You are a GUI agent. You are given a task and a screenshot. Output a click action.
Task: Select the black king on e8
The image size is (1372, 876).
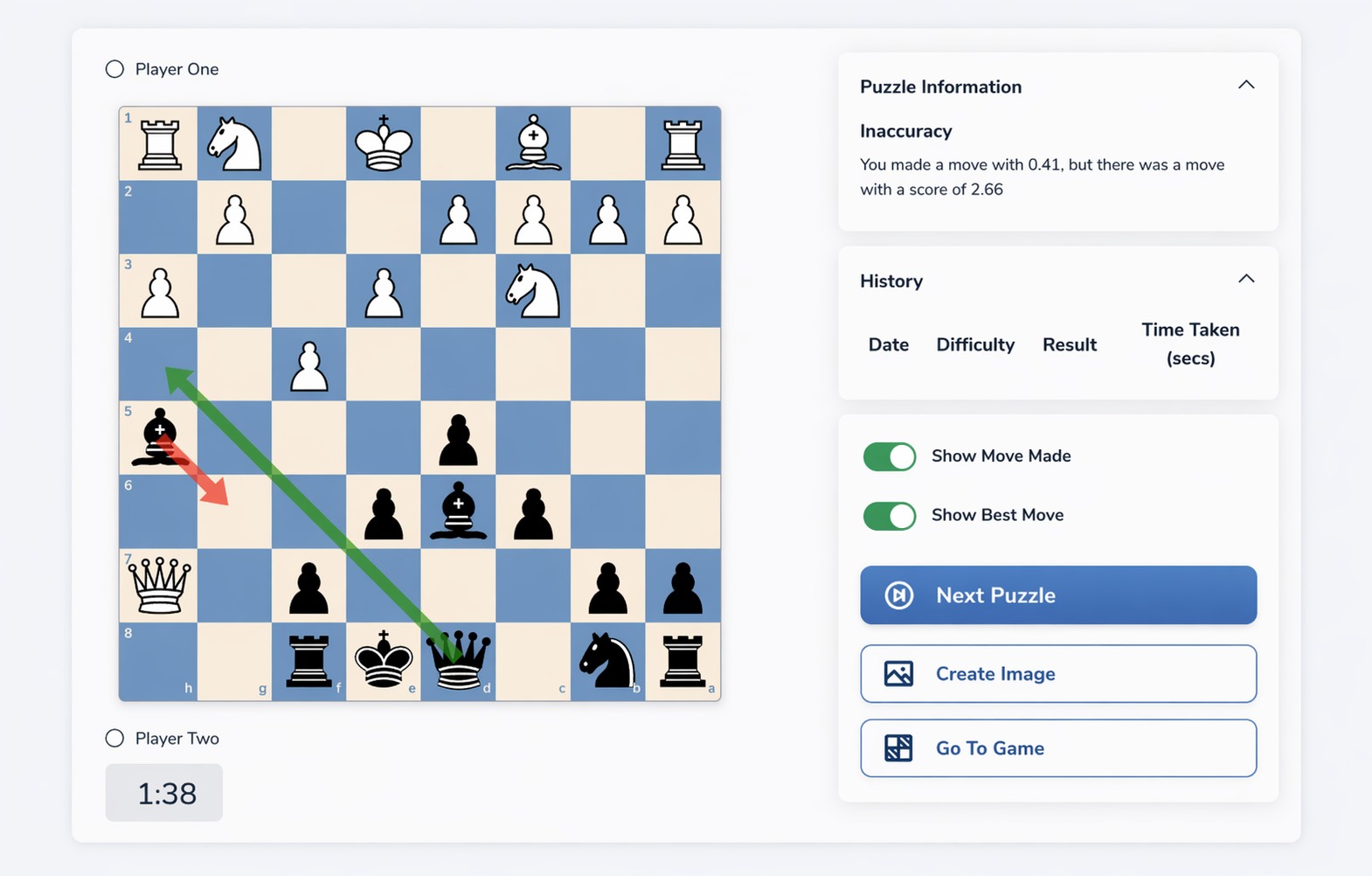pyautogui.click(x=384, y=661)
